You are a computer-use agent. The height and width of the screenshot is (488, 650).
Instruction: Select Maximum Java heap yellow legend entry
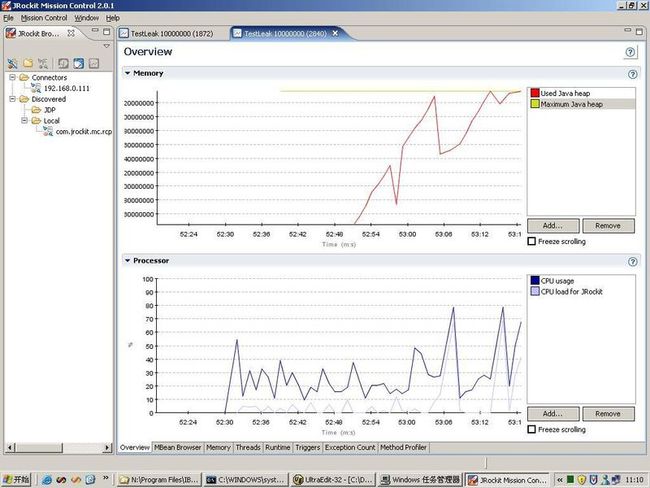coord(581,104)
